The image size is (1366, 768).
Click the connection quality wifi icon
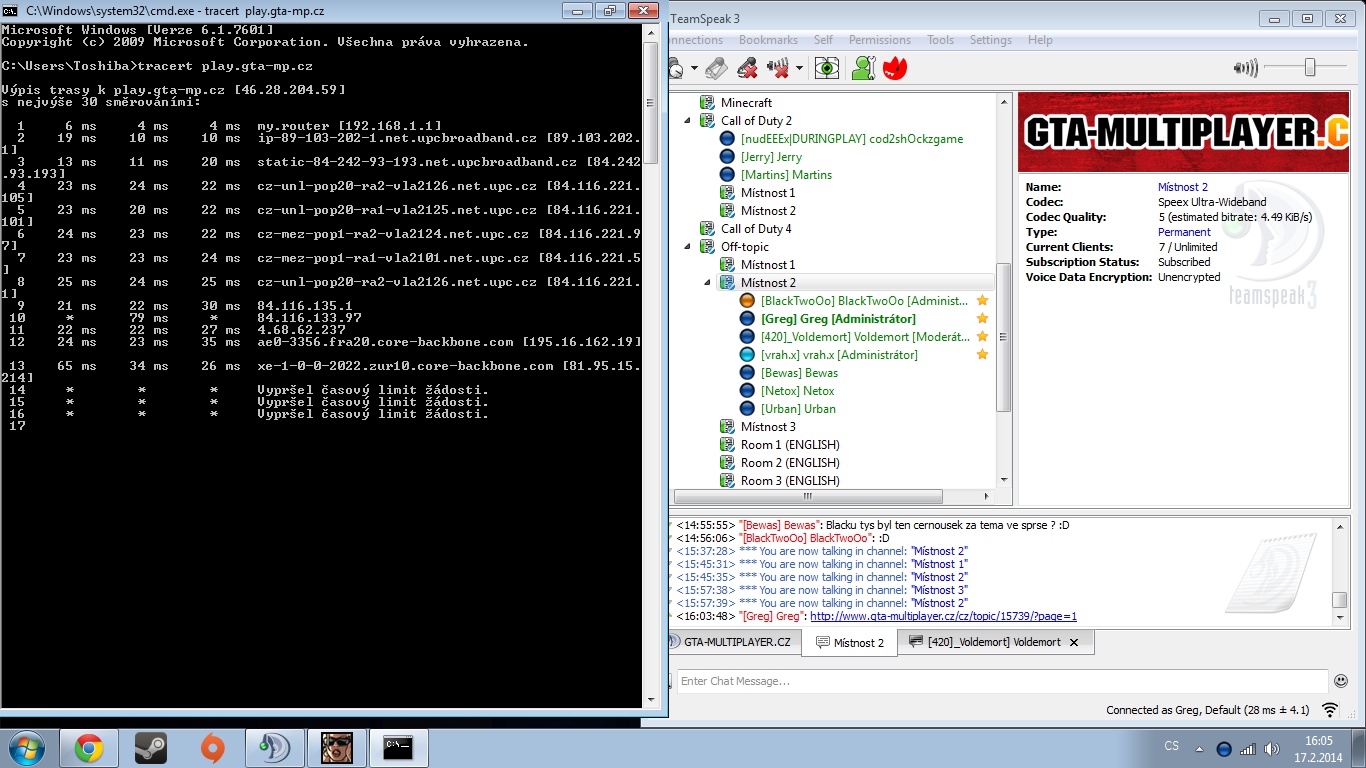1330,710
